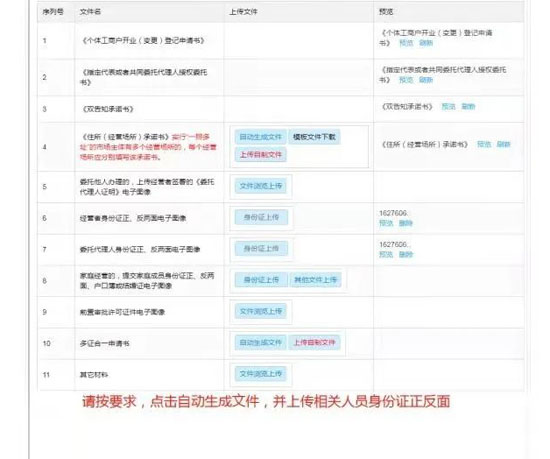Viewport: 550px width, 459px height.
Task: Select row 8 text 家庭经营的 file name
Action: (x=147, y=281)
